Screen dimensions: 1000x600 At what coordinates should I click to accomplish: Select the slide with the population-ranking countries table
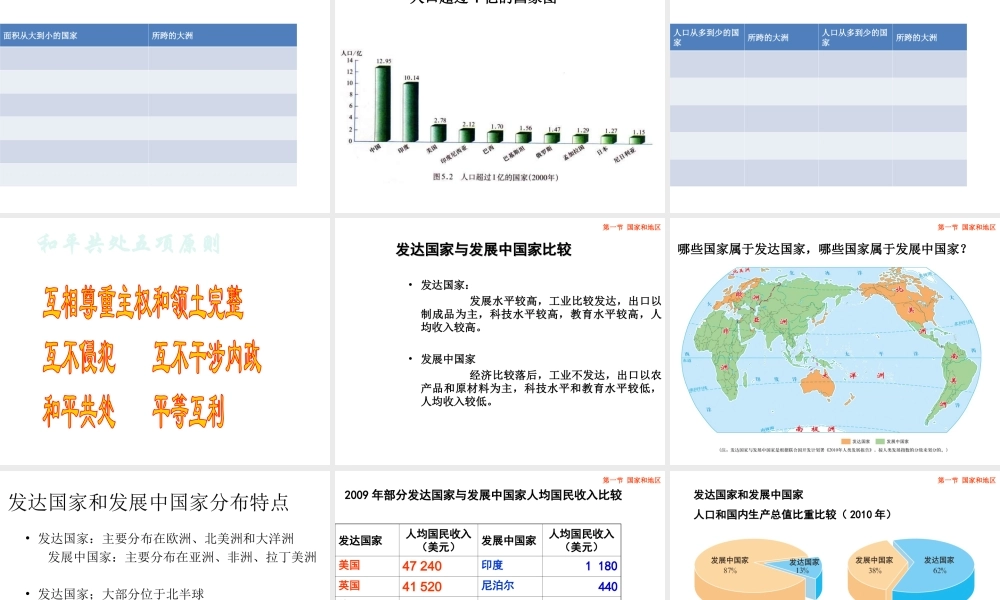coord(835,106)
